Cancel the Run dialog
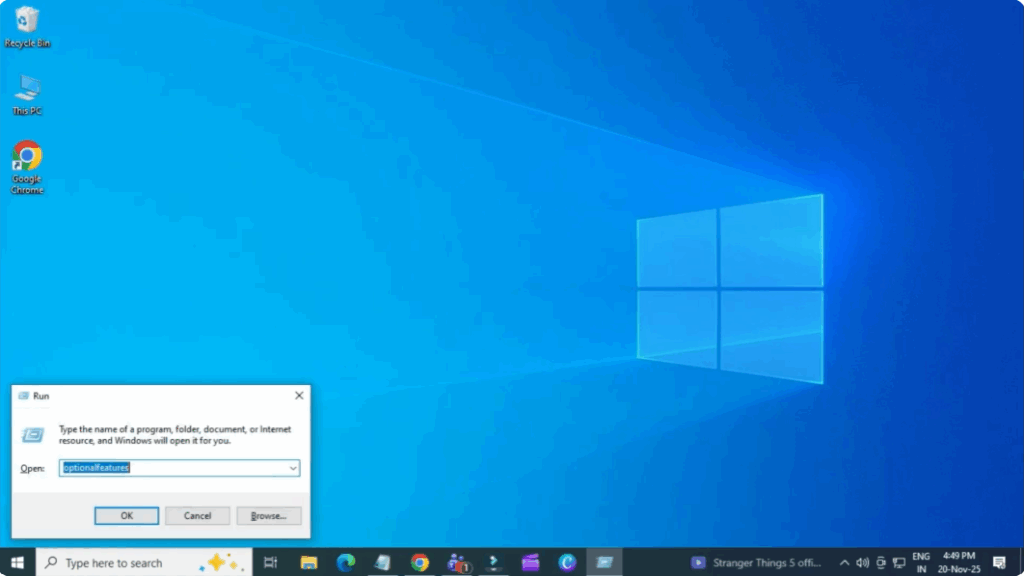Image resolution: width=1024 pixels, height=576 pixels. 197,516
